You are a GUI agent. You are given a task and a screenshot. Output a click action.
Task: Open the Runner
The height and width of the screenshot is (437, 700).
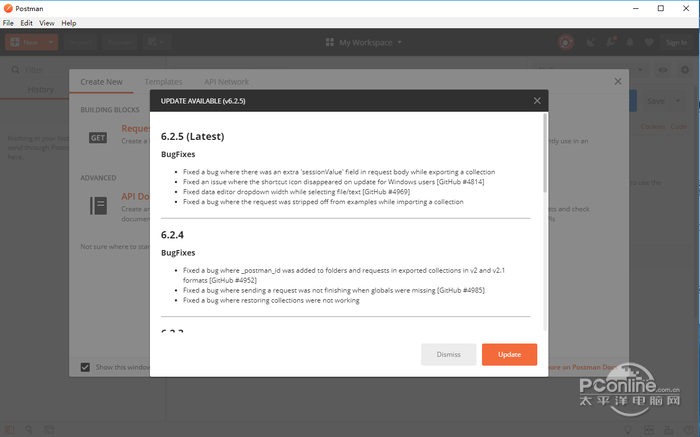[x=119, y=42]
